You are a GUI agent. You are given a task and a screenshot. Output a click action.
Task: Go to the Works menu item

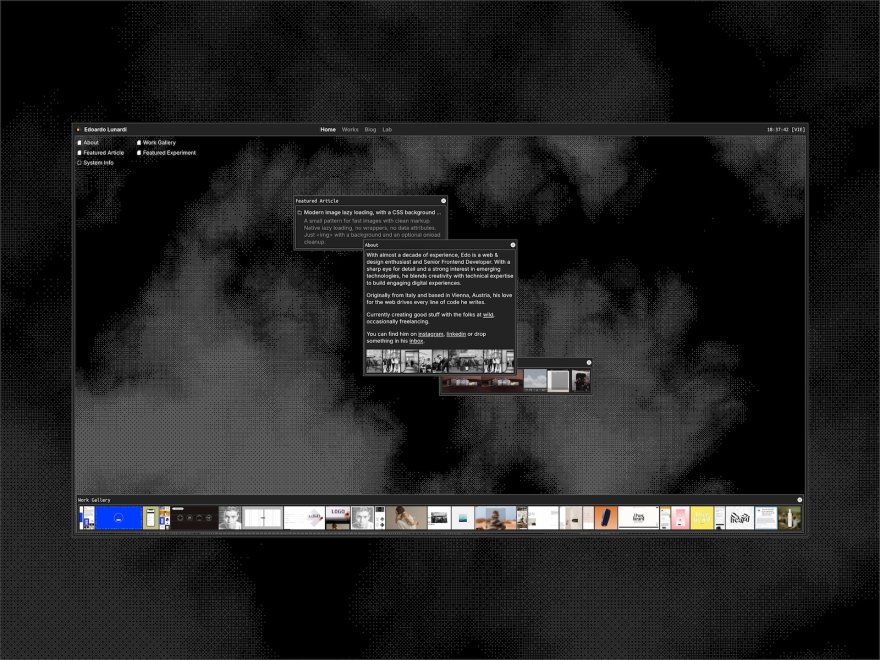[x=350, y=130]
